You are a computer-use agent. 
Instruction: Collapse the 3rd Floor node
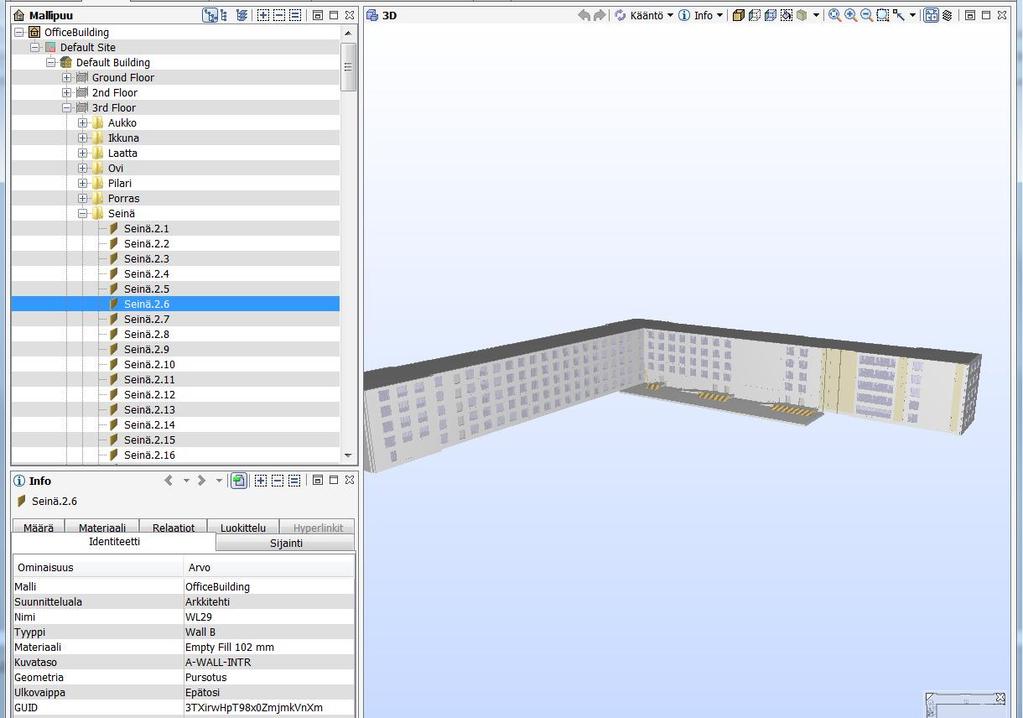[x=67, y=108]
